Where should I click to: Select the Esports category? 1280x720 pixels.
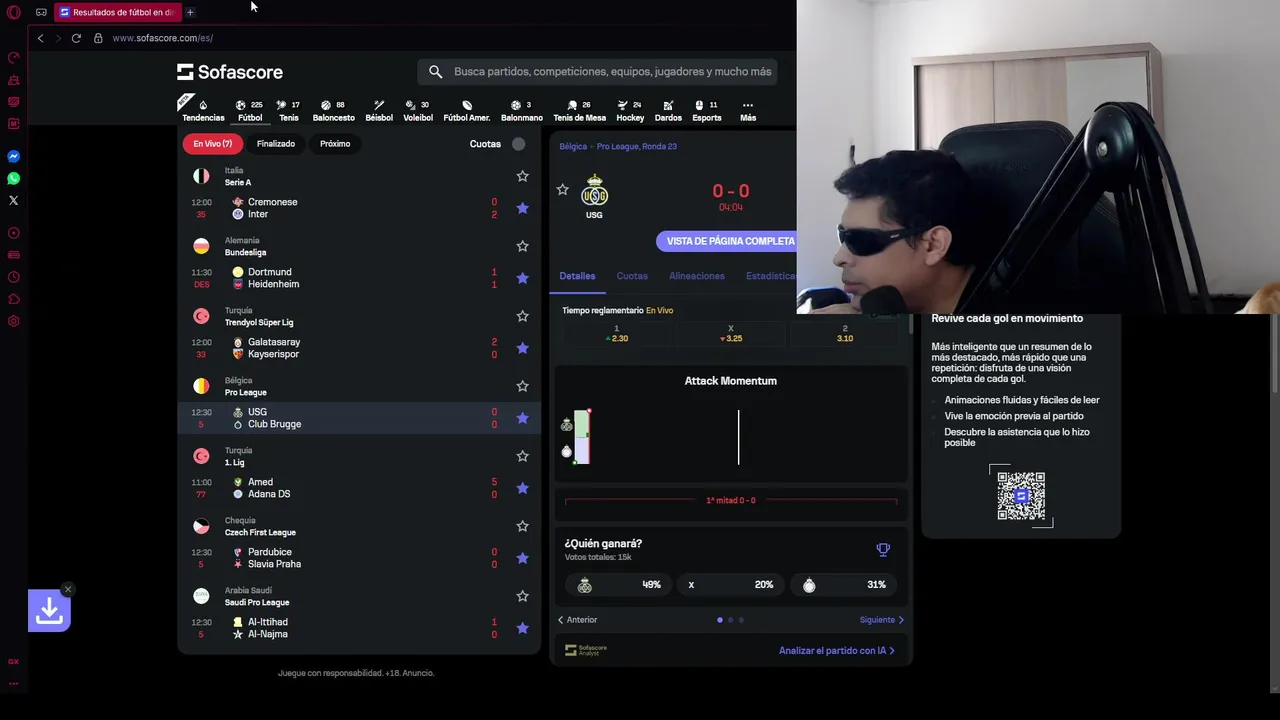(706, 110)
